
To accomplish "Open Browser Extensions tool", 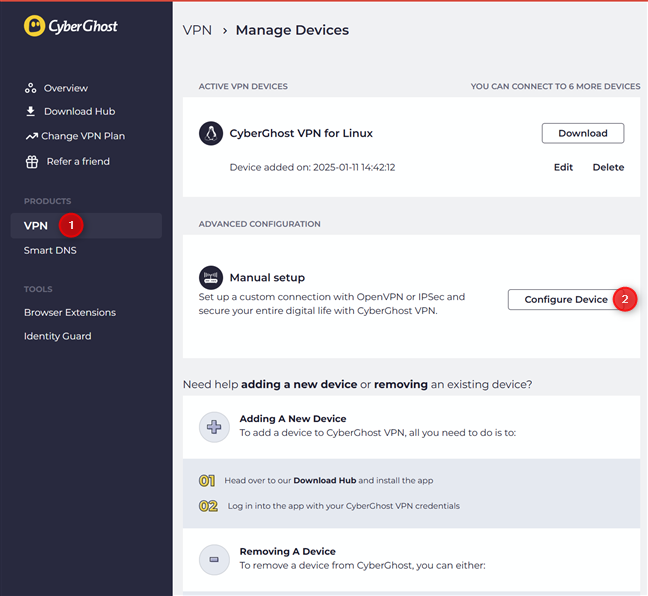I will click(70, 312).
